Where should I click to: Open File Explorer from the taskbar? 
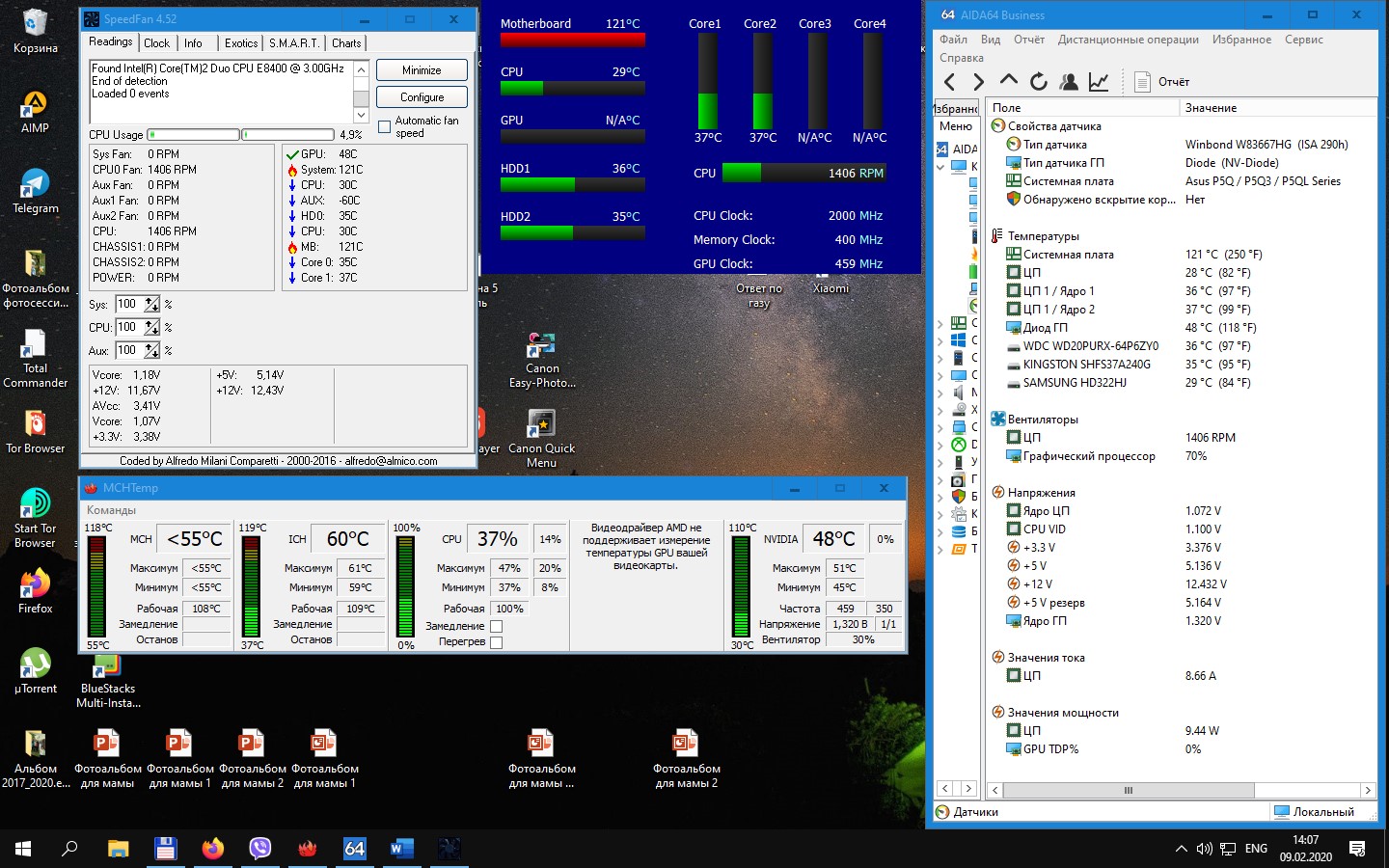[x=118, y=849]
